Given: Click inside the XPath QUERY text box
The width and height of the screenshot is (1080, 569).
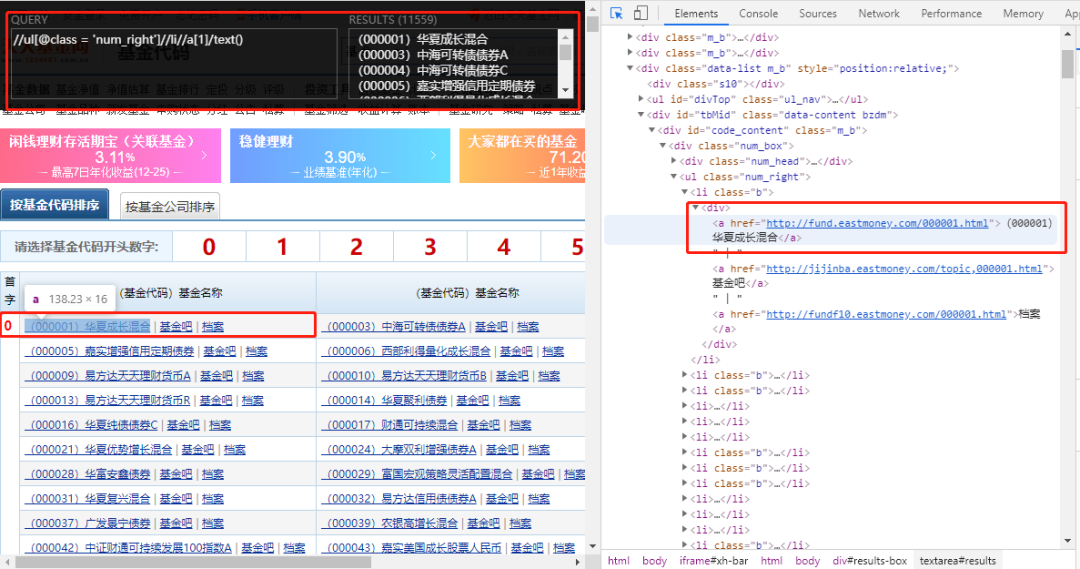Looking at the screenshot, I should [x=174, y=63].
